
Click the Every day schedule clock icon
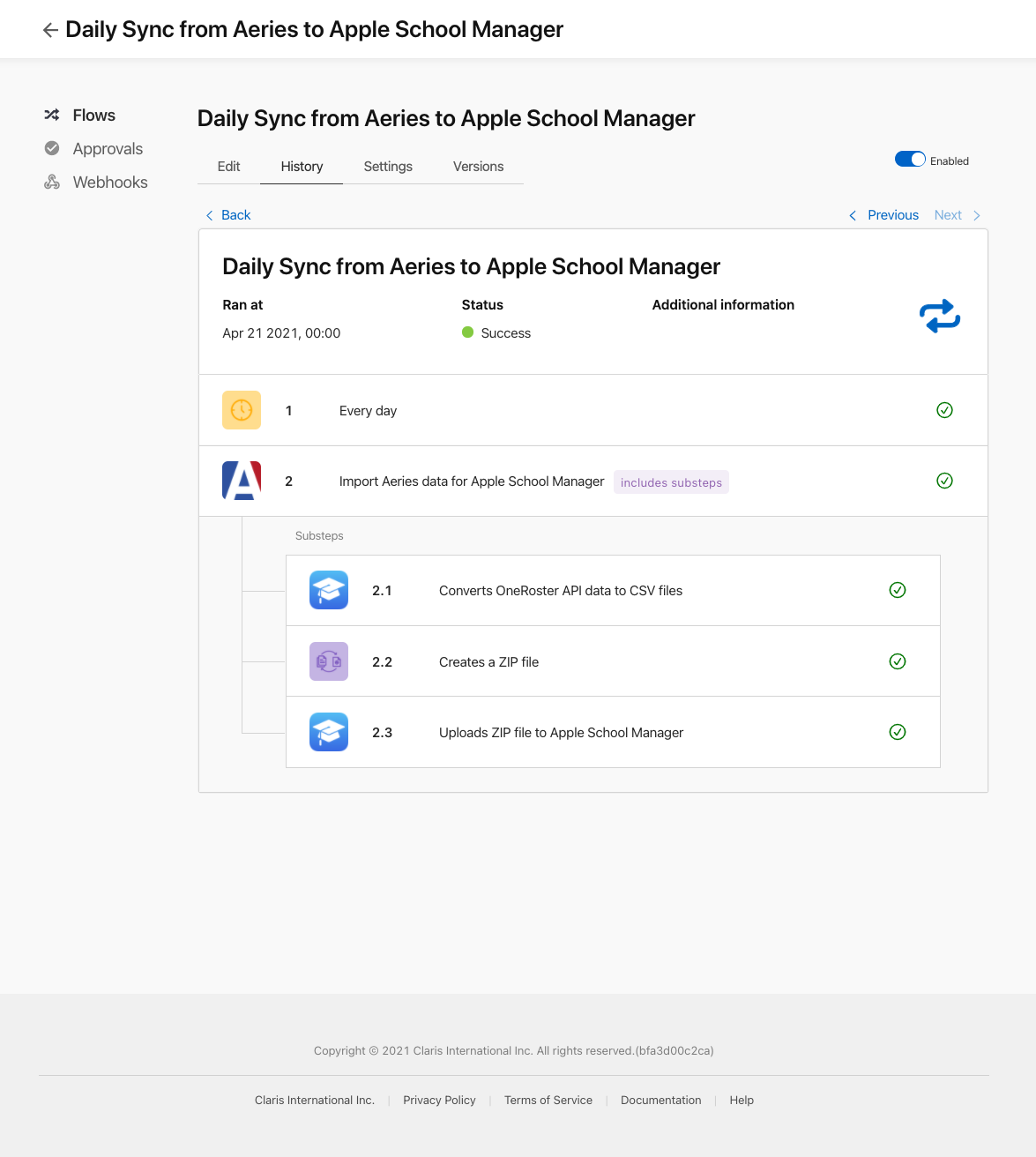[x=241, y=410]
